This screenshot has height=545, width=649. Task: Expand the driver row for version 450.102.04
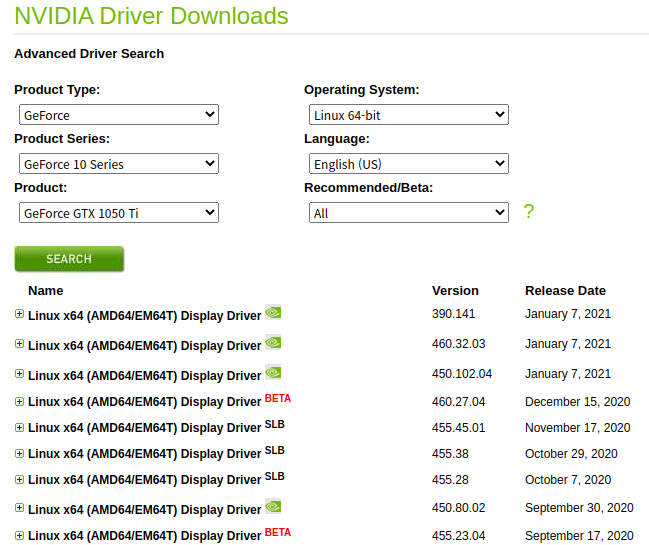[19, 374]
